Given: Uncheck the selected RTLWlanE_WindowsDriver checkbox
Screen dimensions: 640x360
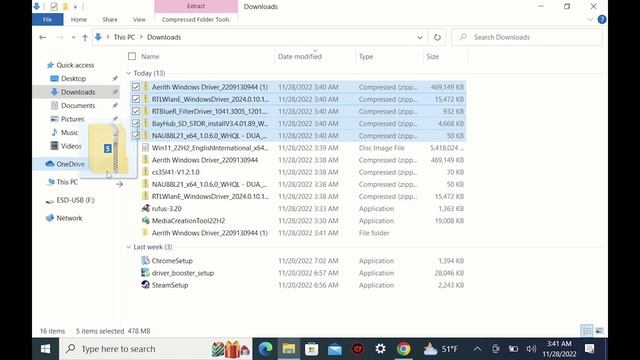Looking at the screenshot, I should [136, 99].
